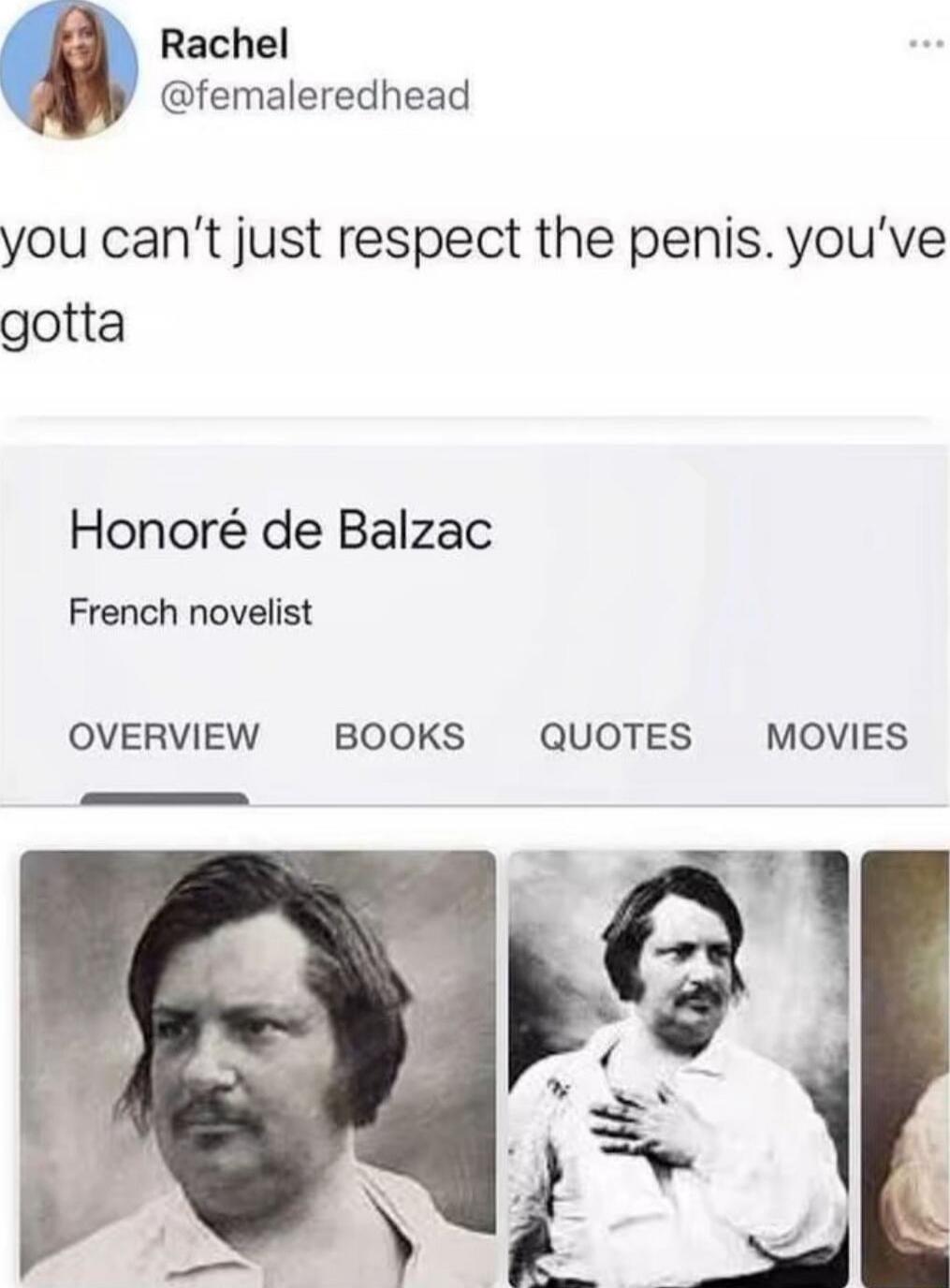
Task: Click the Honoré de Balzac heading
Action: click(x=281, y=531)
